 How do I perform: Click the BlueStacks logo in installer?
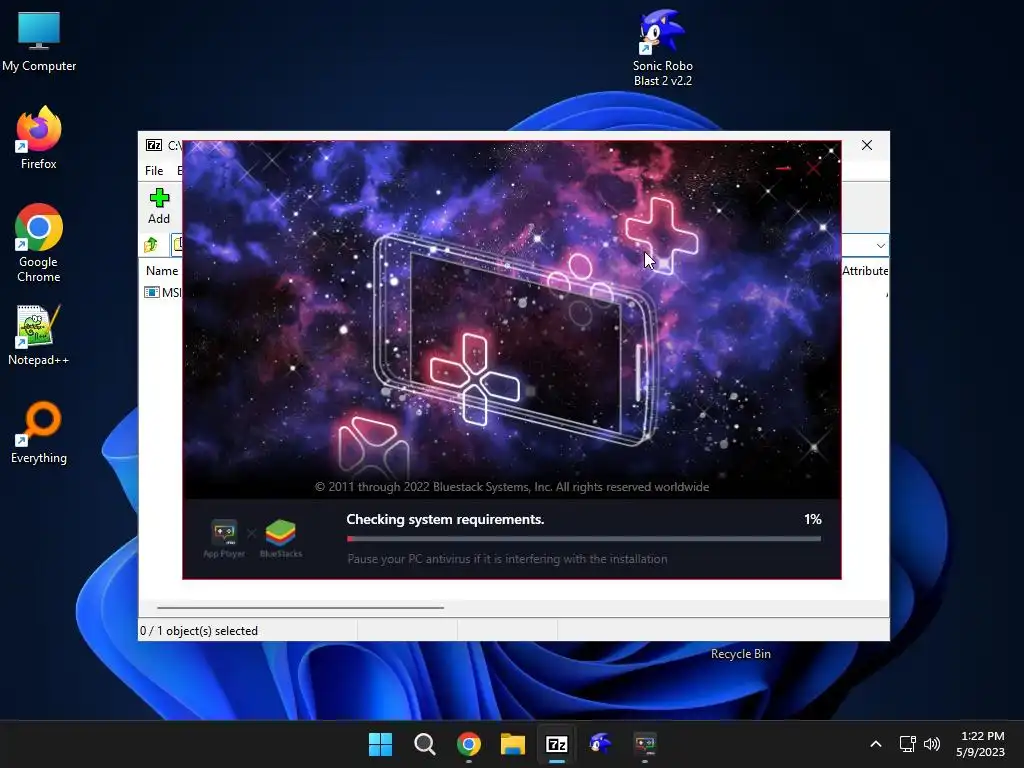(281, 538)
